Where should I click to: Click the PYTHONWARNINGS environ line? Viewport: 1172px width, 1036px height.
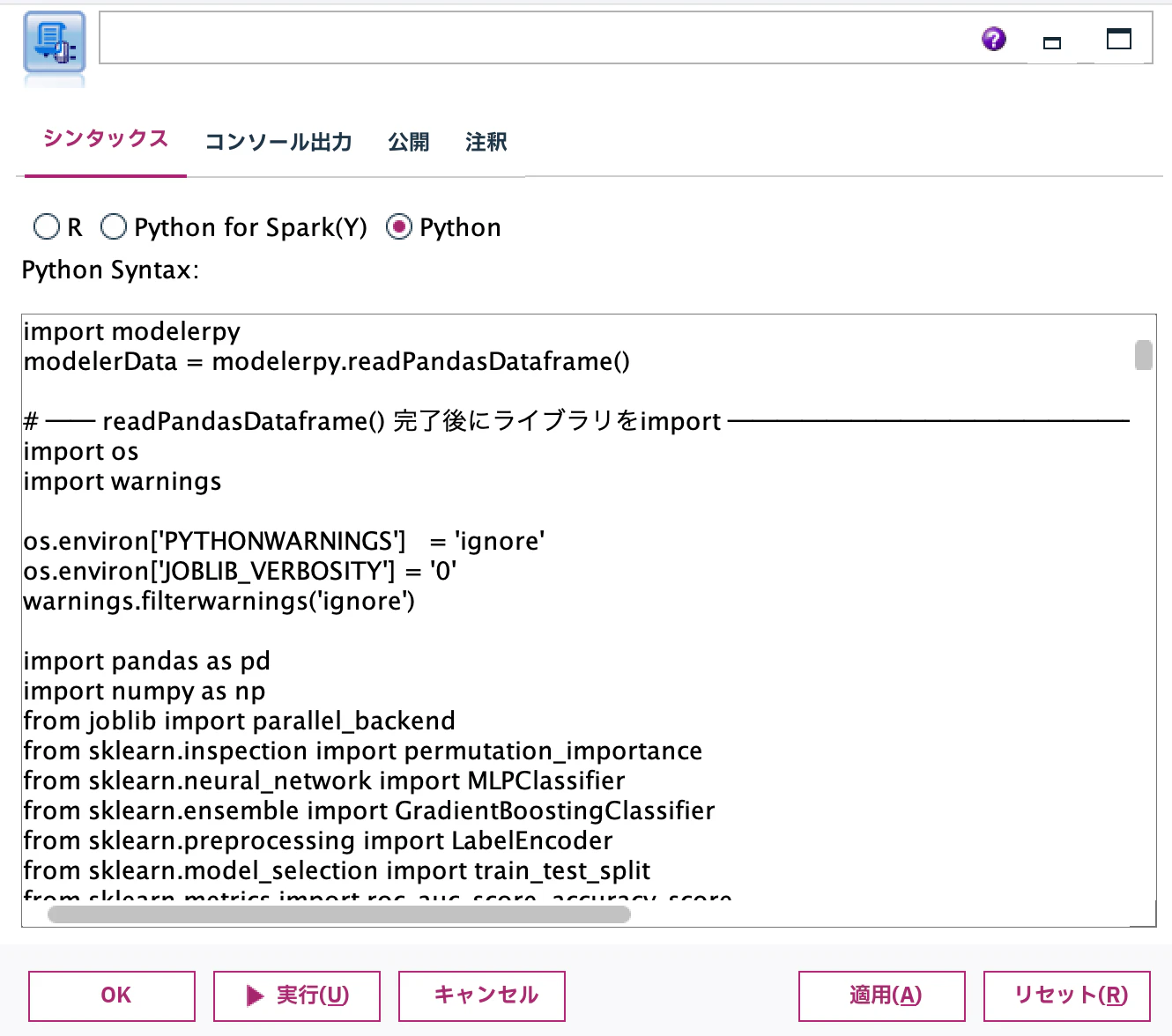(285, 541)
